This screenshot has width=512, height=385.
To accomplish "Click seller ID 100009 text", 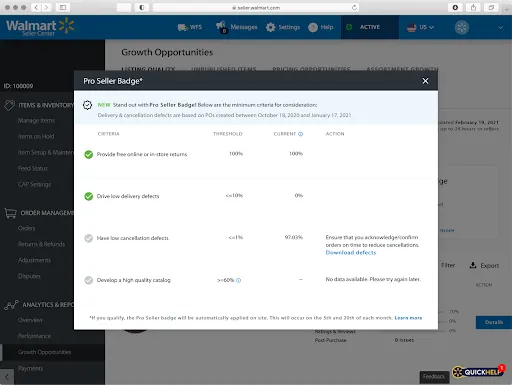I will pyautogui.click(x=18, y=86).
